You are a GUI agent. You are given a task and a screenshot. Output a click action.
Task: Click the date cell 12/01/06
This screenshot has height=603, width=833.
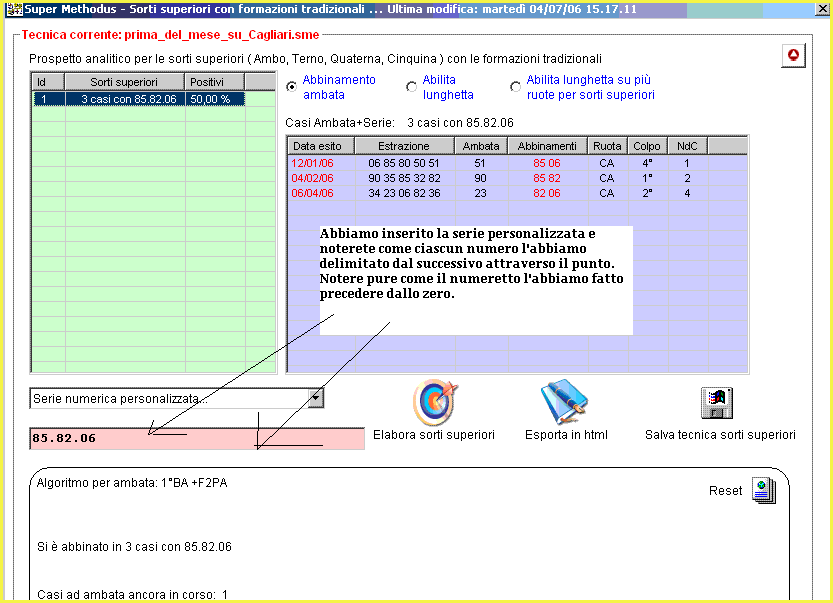(313, 163)
